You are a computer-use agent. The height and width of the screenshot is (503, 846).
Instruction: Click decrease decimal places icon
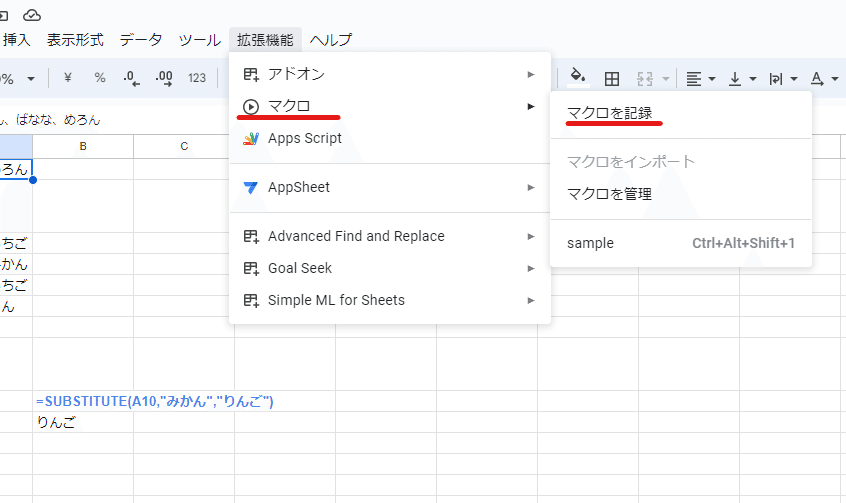pos(131,78)
